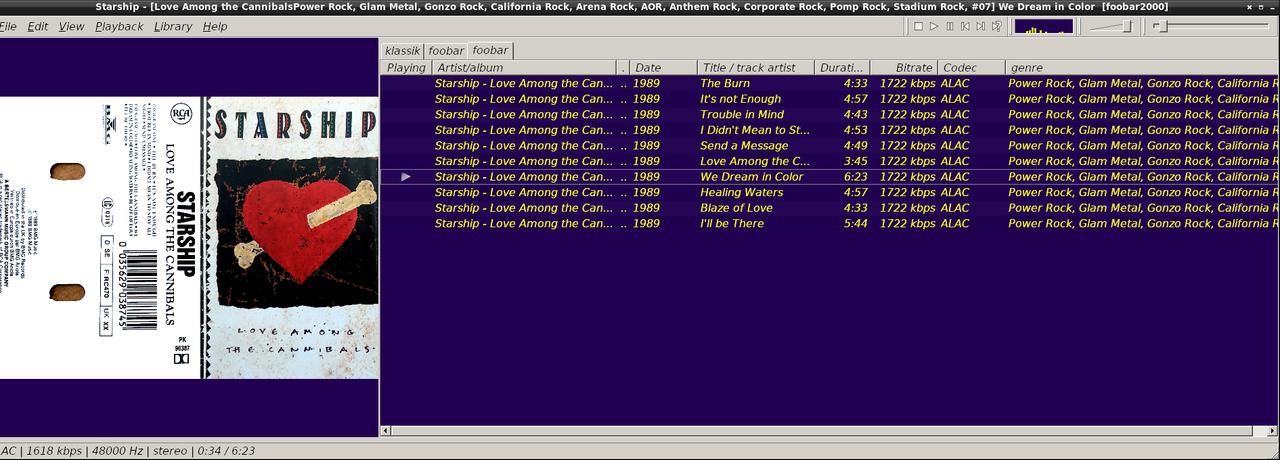Select track It's not Enough
The width and height of the screenshot is (1280, 460).
click(x=830, y=99)
